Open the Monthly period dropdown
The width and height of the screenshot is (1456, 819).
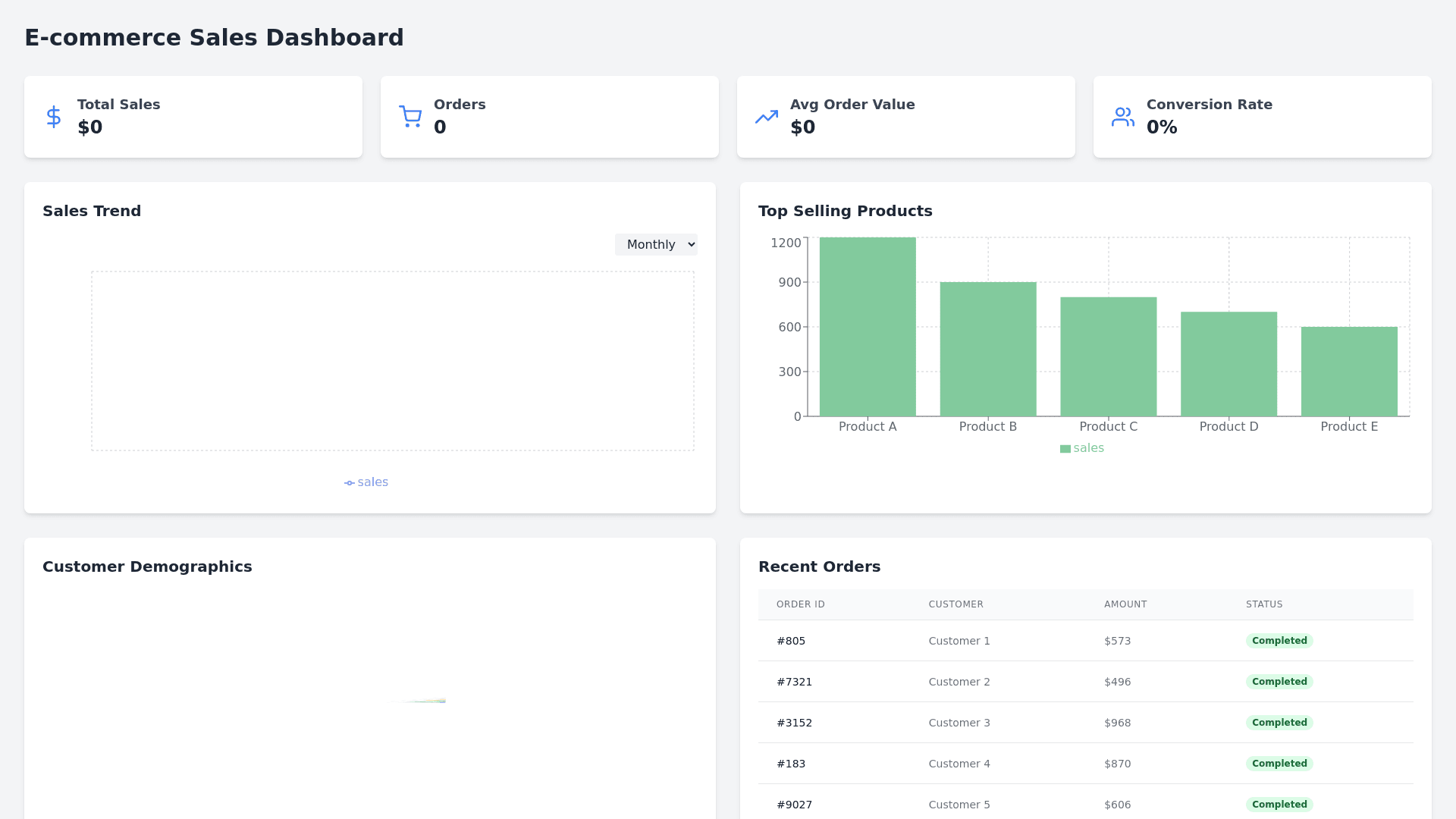(656, 244)
